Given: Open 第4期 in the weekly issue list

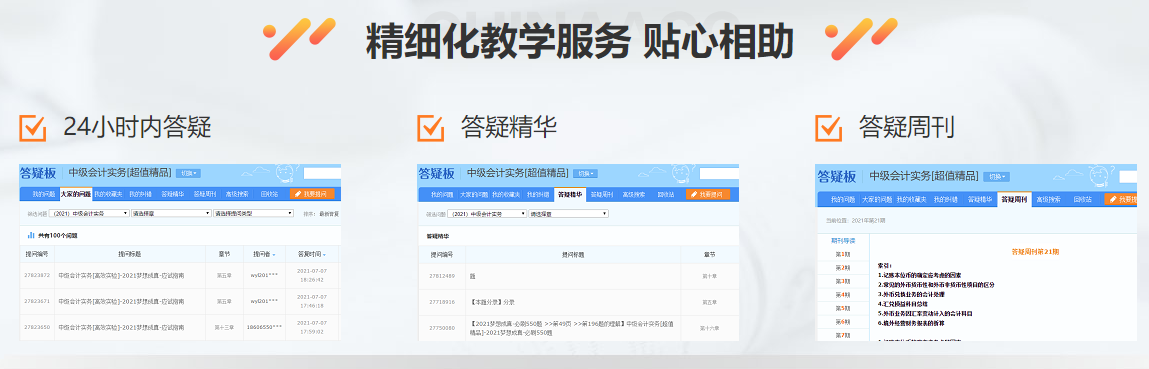Looking at the screenshot, I should (x=843, y=295).
